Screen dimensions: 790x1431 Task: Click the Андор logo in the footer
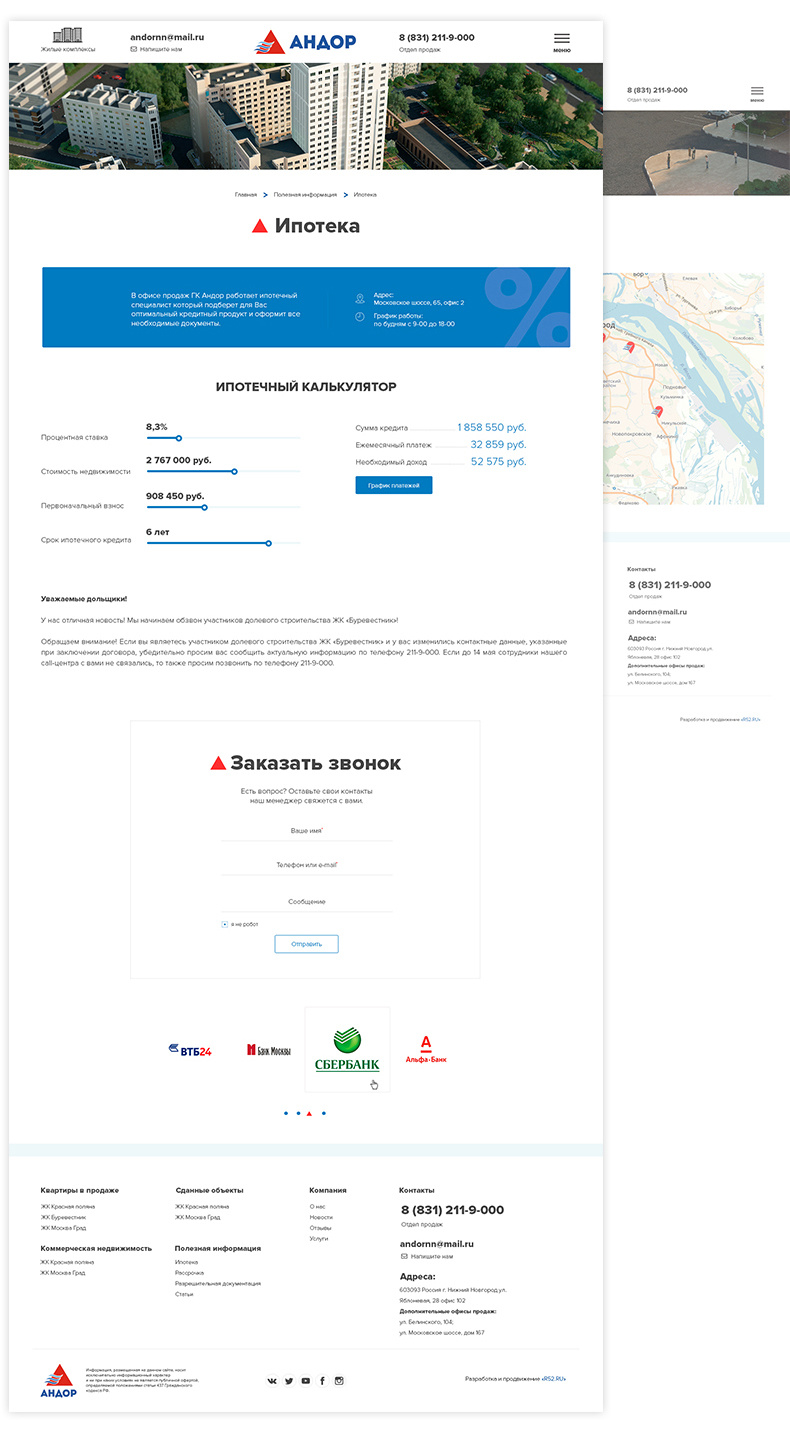pyautogui.click(x=58, y=1380)
